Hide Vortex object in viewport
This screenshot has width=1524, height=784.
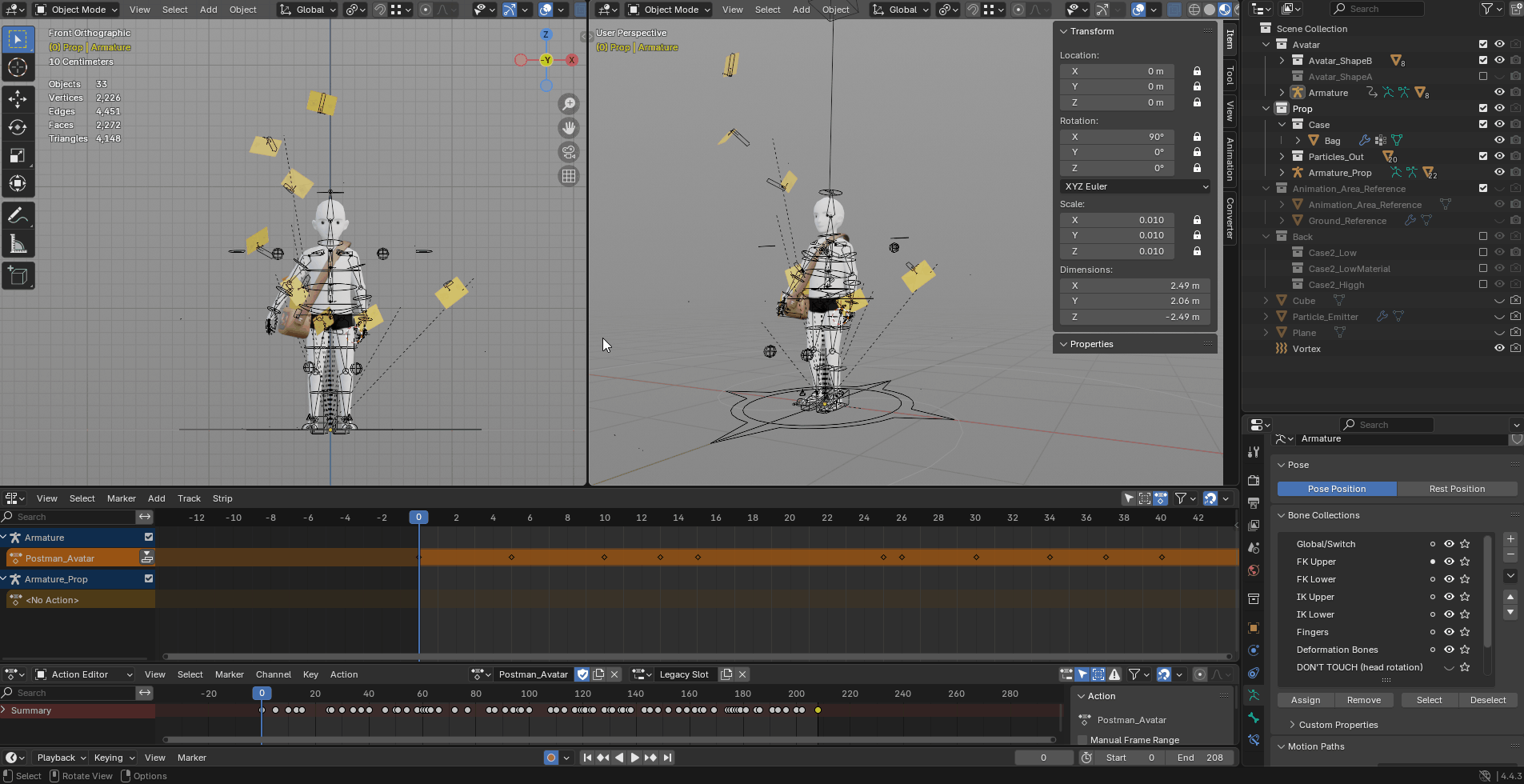pyautogui.click(x=1499, y=349)
